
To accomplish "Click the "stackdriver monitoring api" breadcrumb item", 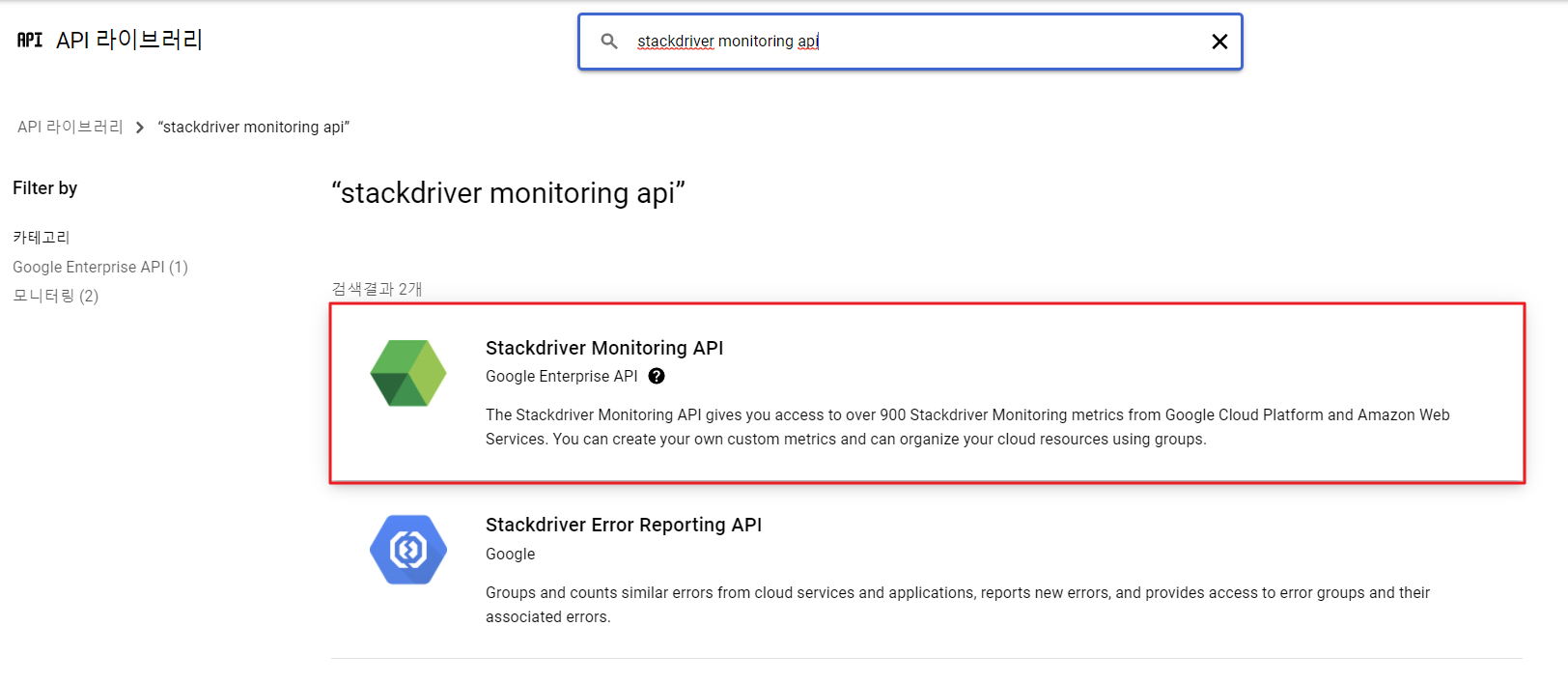I will click(x=254, y=128).
